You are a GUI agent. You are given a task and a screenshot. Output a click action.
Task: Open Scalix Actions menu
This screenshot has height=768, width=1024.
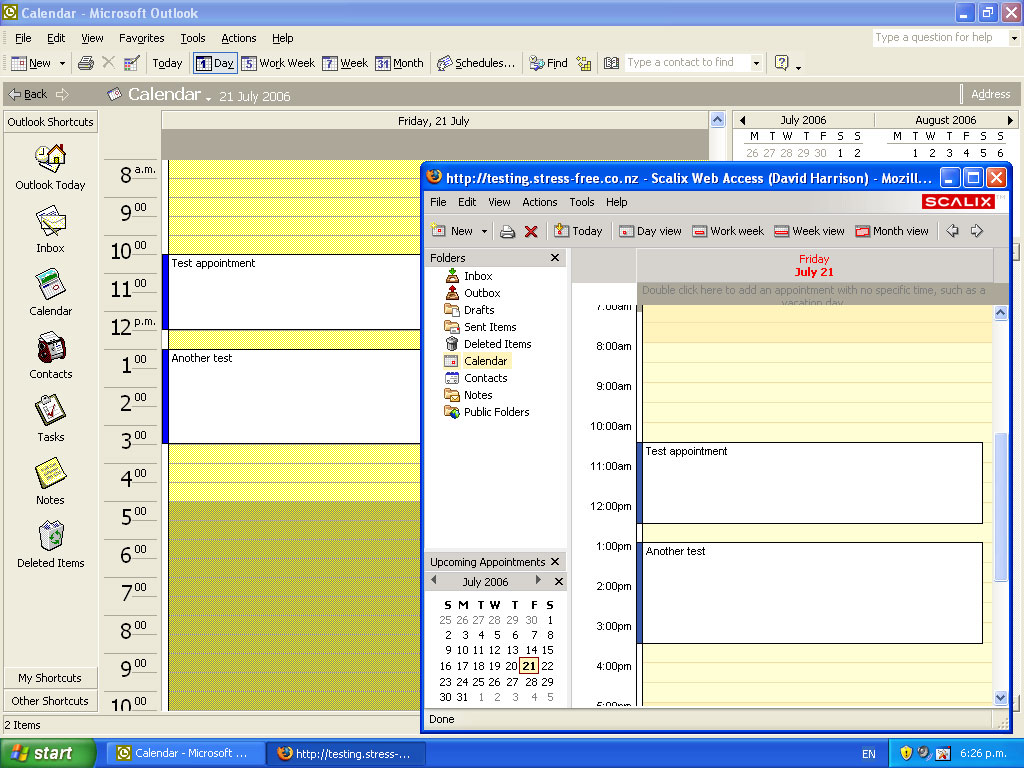pos(539,202)
